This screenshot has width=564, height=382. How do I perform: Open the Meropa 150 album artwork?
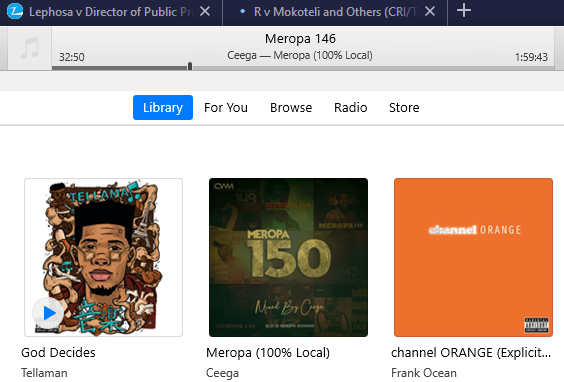(x=288, y=258)
